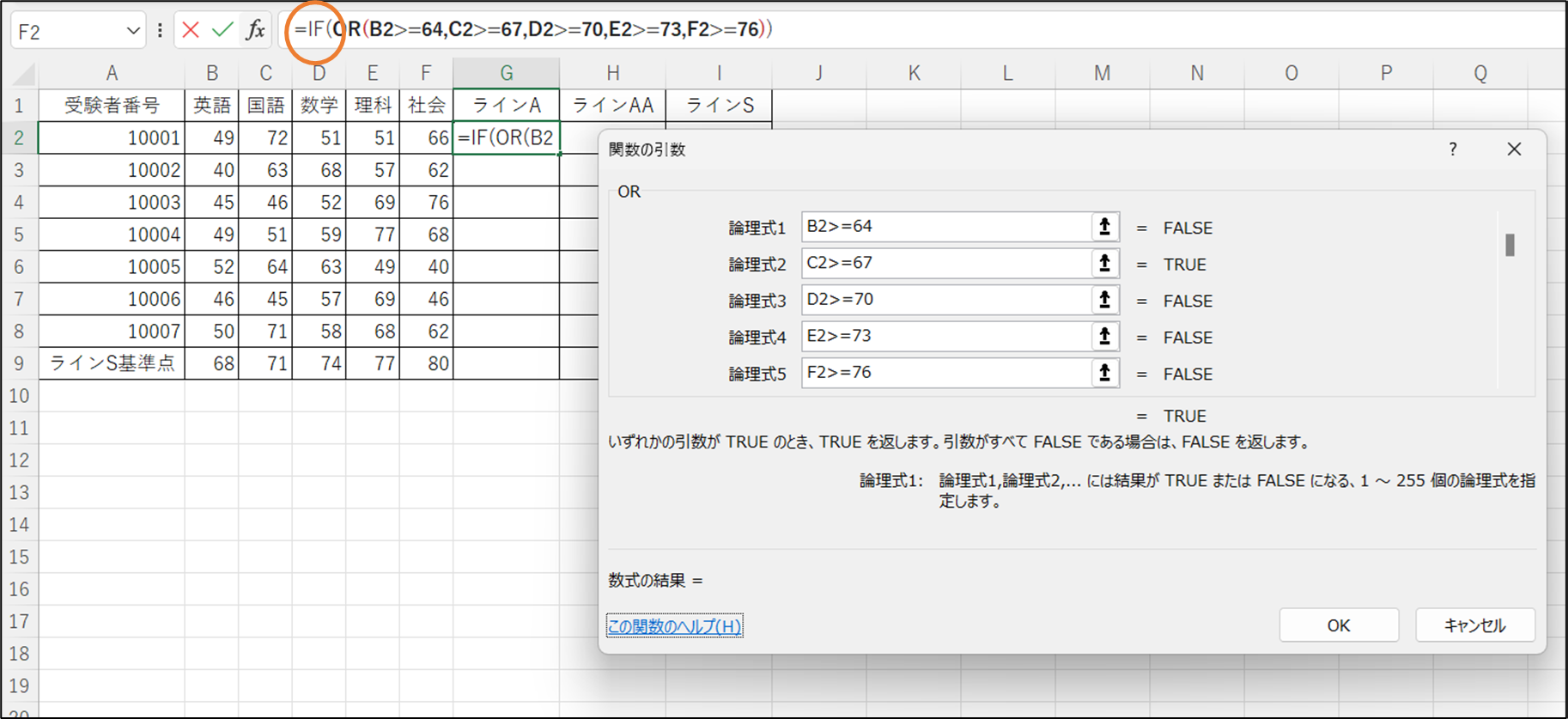Open この関数のヘルプ link
Viewport: 1568px width, 719px height.
click(674, 626)
